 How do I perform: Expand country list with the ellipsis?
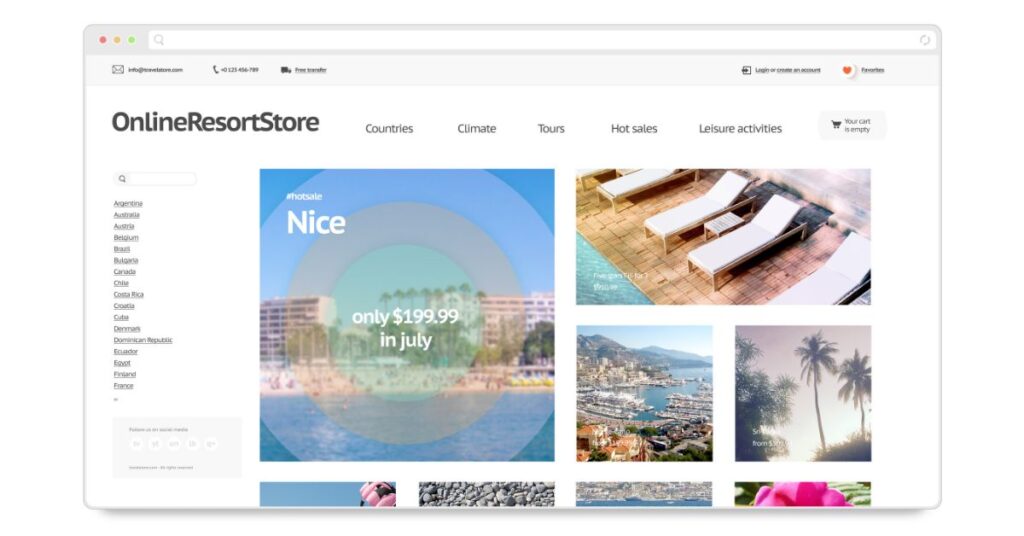coord(116,399)
